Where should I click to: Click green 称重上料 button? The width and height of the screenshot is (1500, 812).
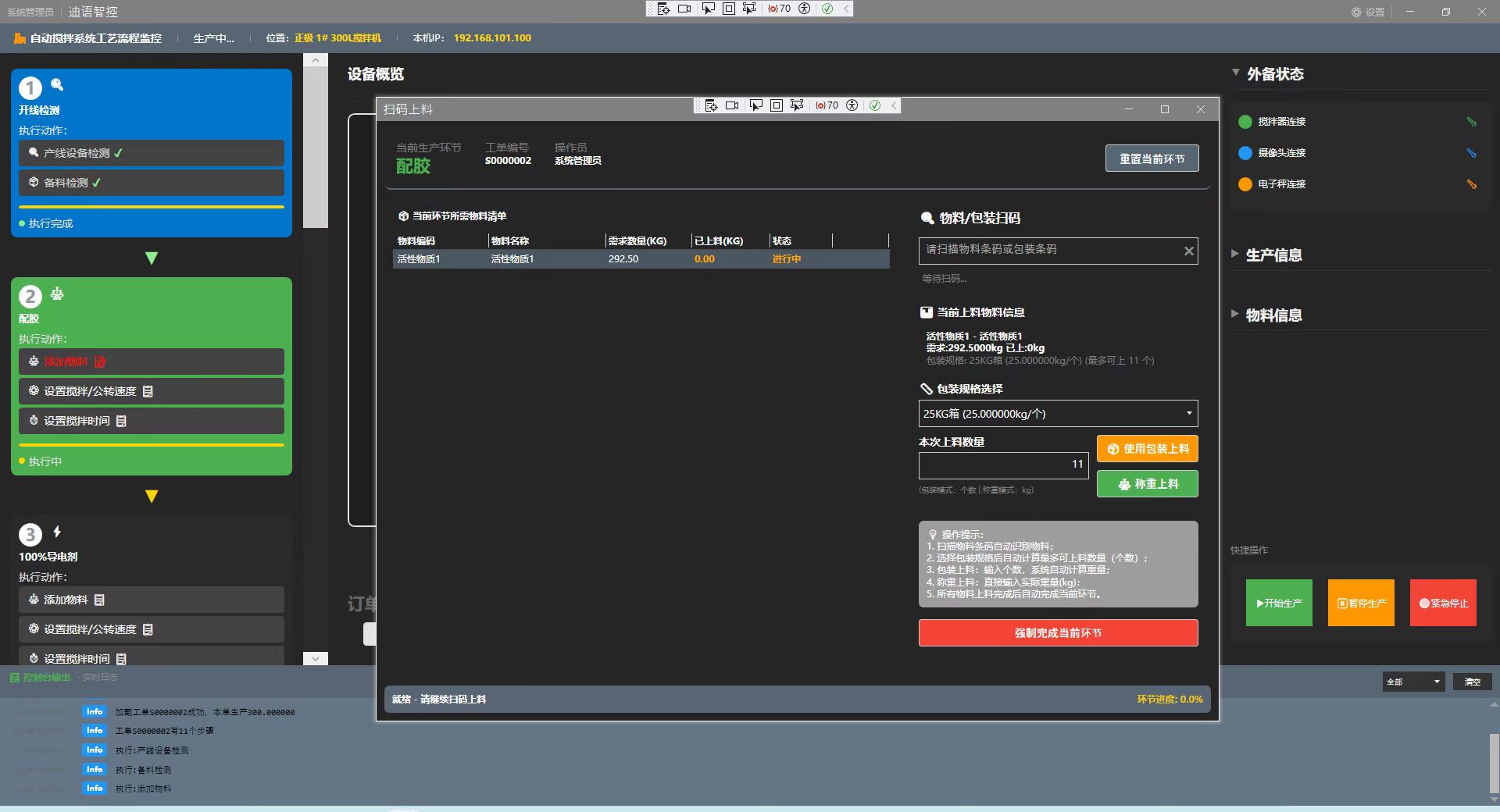tap(1147, 484)
